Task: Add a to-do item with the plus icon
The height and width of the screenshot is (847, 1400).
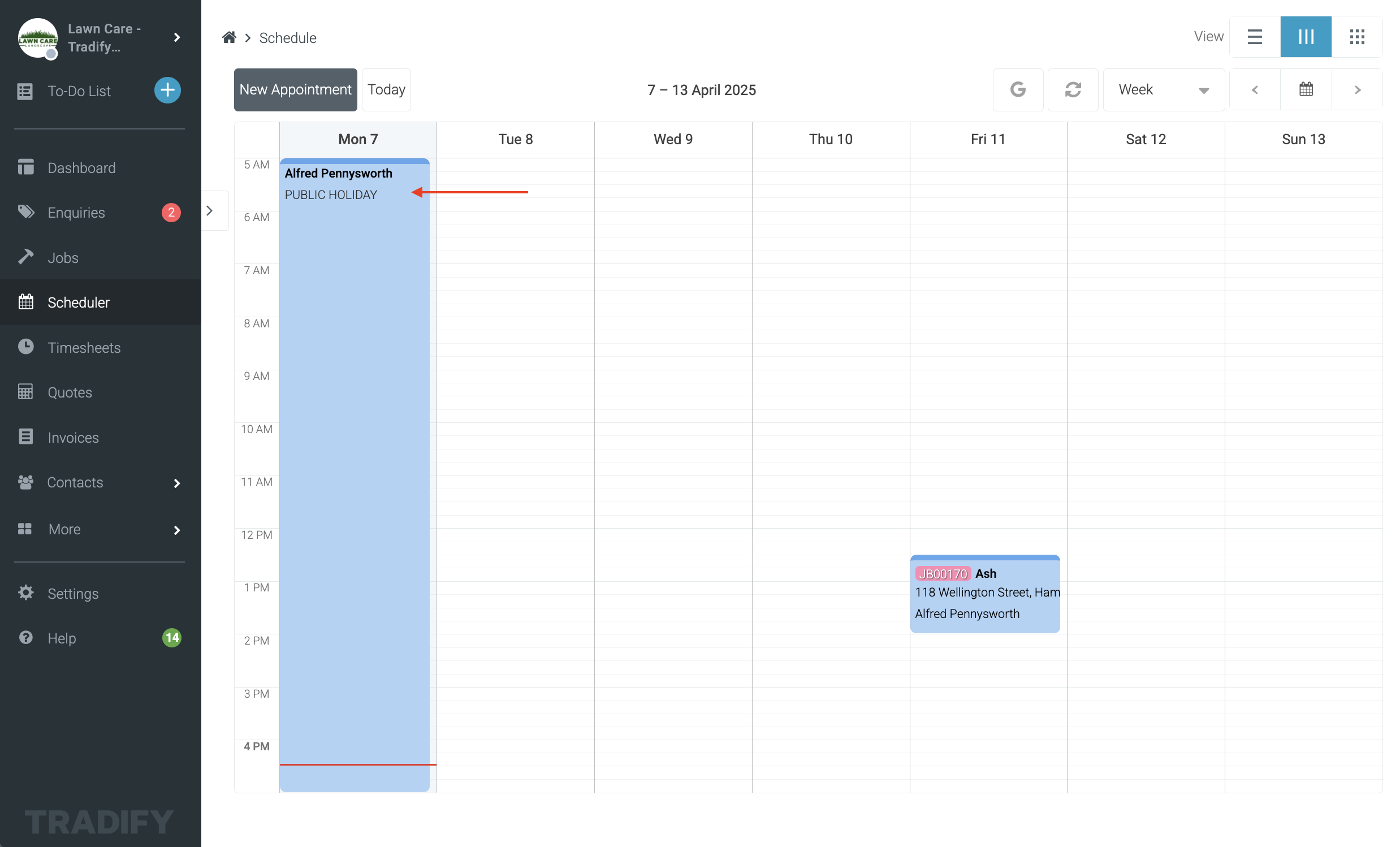Action: [x=167, y=90]
